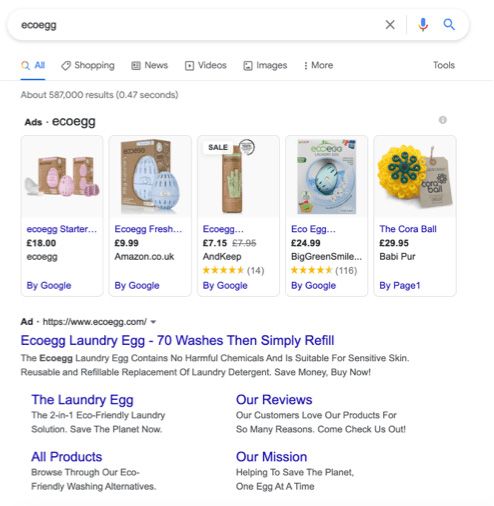The width and height of the screenshot is (494, 506).
Task: Visit the Our Reviews sitelink
Action: 274,400
